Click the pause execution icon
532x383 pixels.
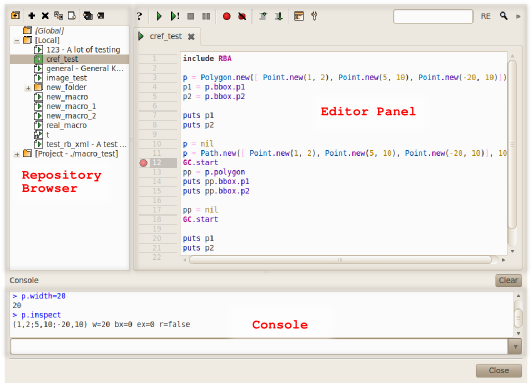tap(206, 16)
